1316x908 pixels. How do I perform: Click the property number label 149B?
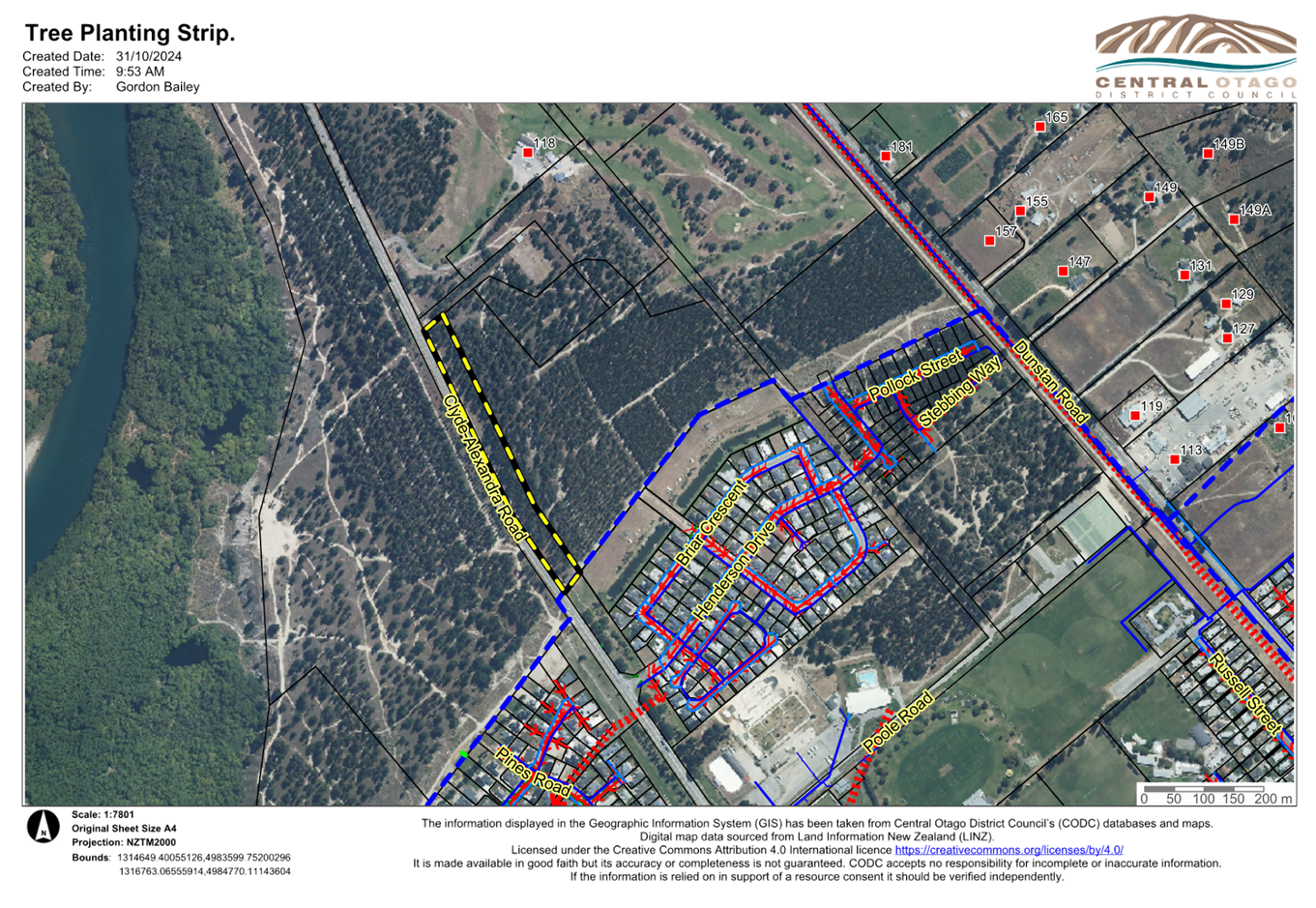coord(1229,144)
